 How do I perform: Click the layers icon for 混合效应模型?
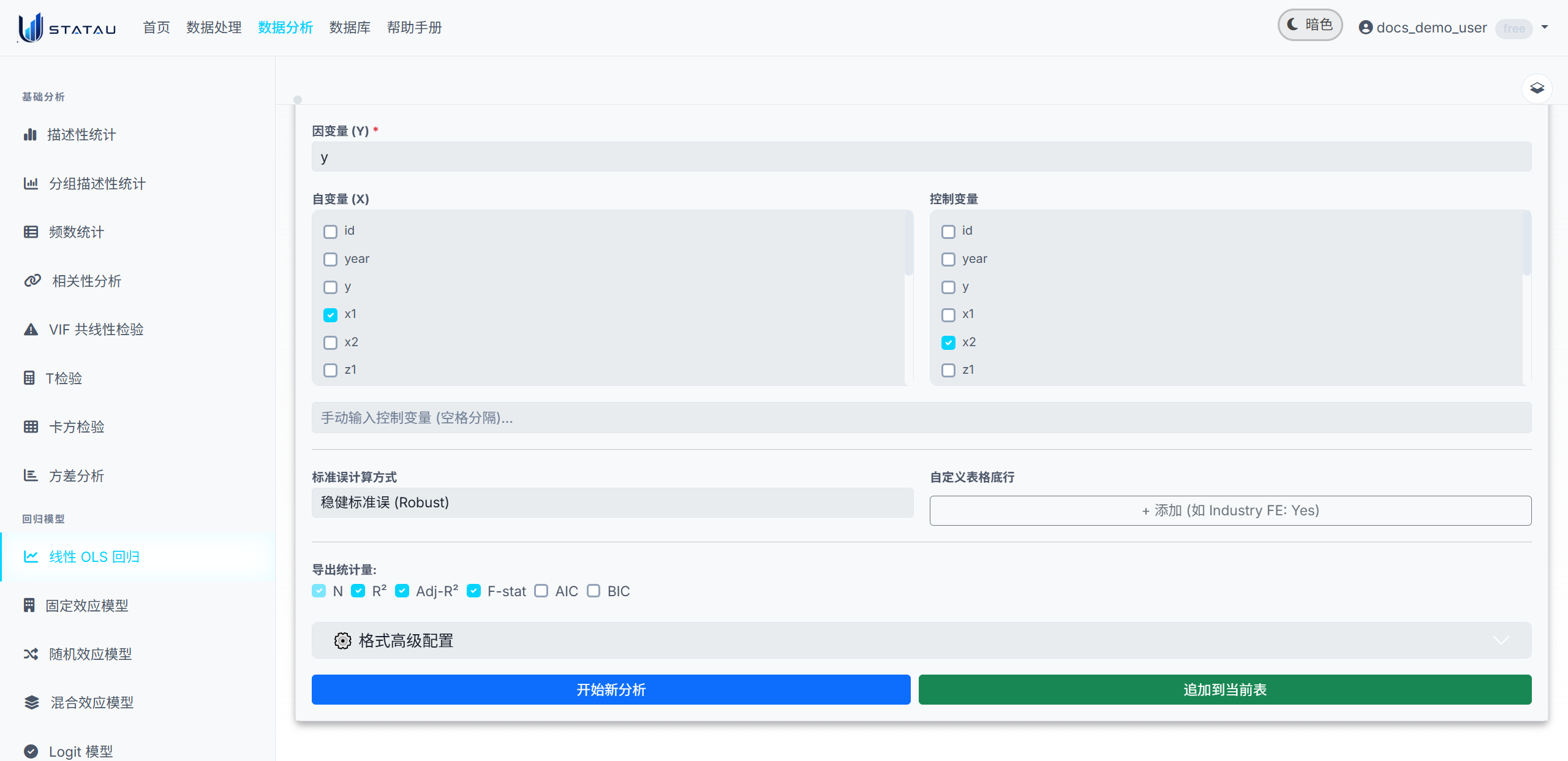tap(31, 702)
